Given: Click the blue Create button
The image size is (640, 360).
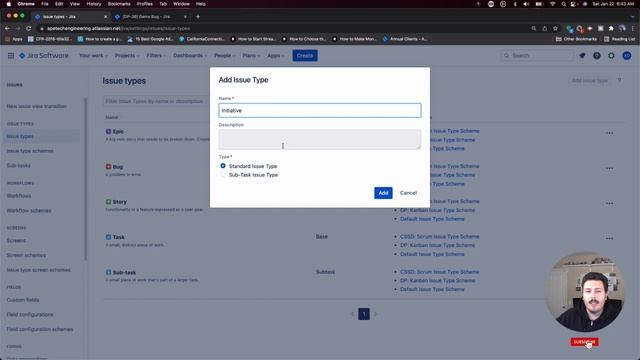Looking at the screenshot, I should (x=305, y=56).
